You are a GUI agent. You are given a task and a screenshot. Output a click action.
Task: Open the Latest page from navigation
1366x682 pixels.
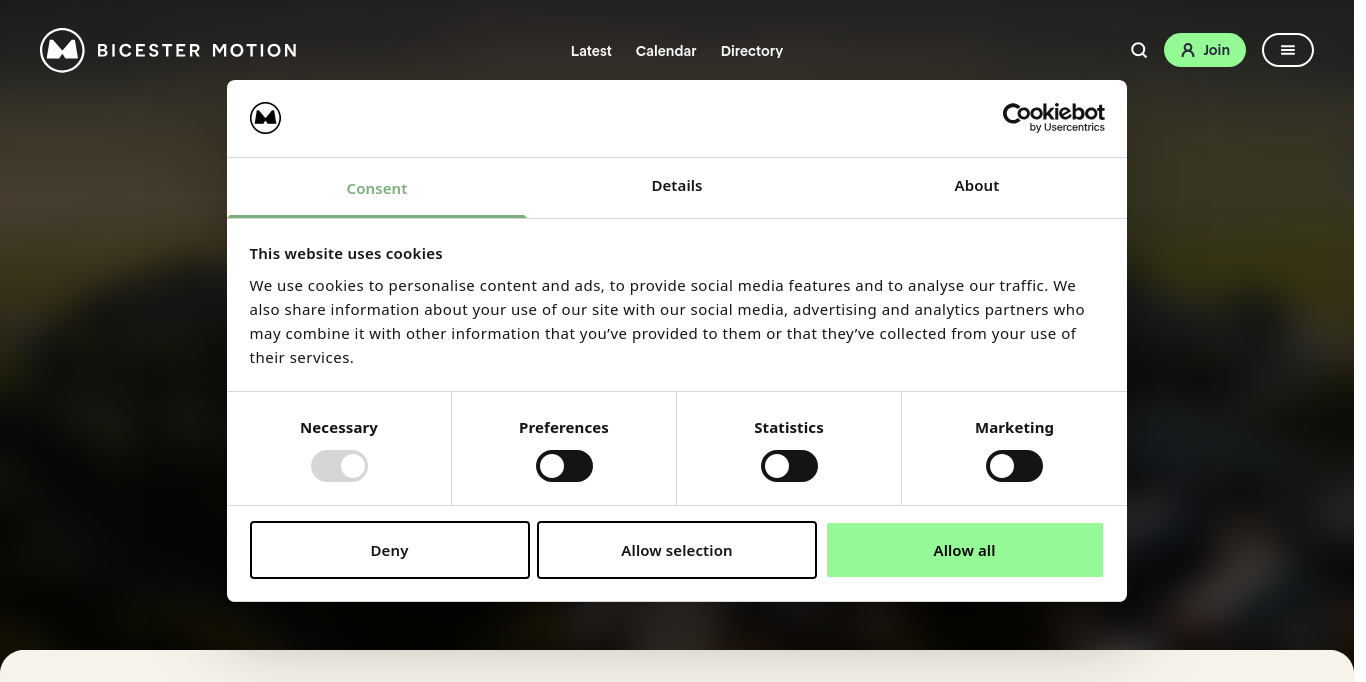591,51
